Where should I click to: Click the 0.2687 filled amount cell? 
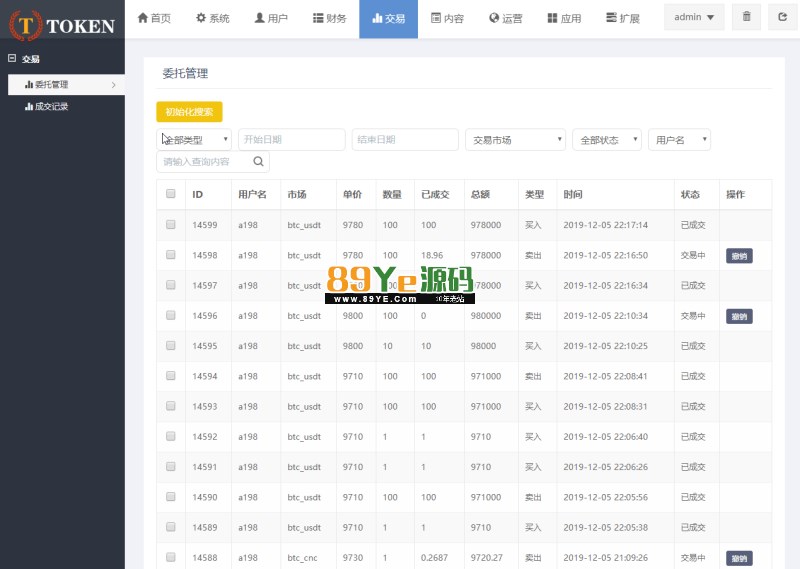[x=434, y=558]
